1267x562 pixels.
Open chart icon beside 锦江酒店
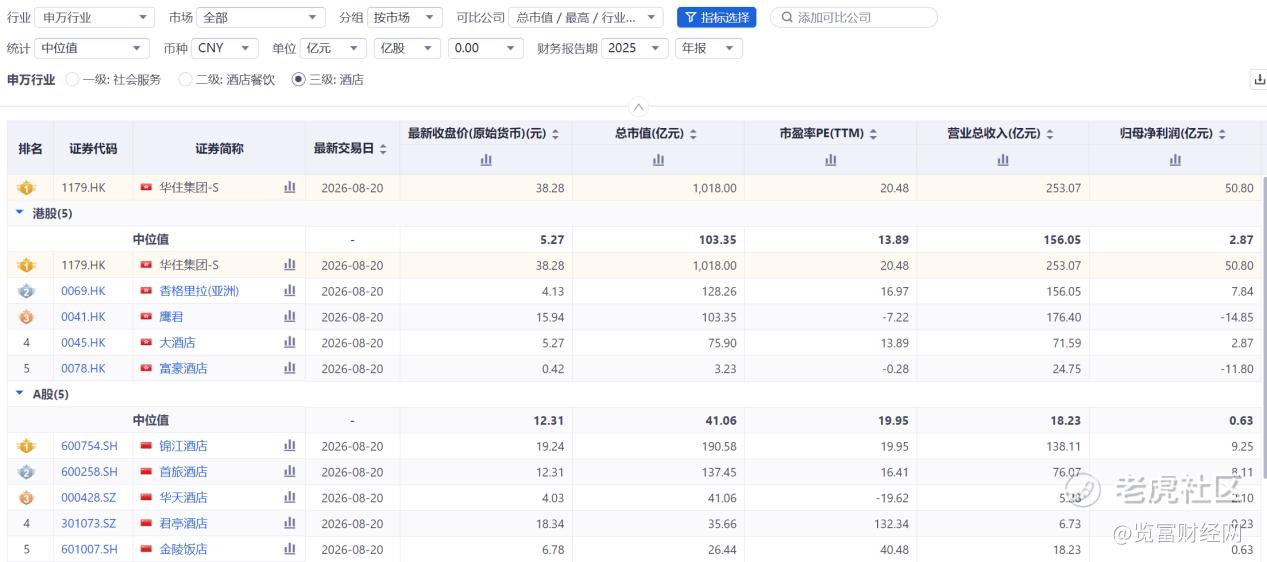point(290,446)
